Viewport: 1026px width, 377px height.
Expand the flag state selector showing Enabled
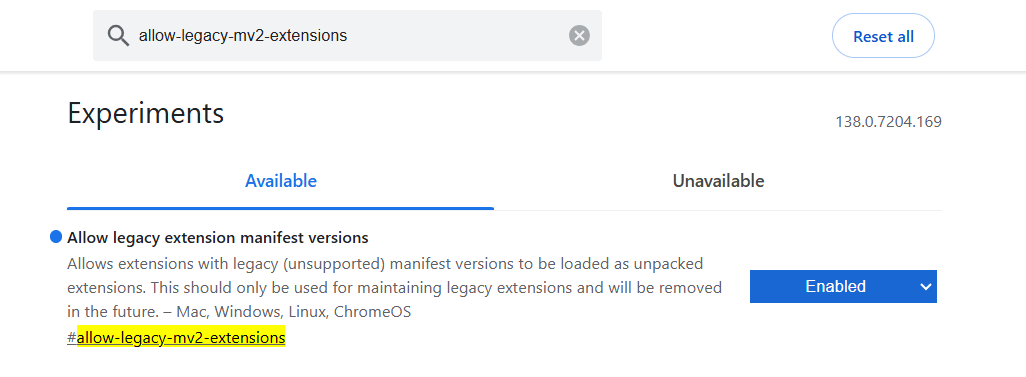pyautogui.click(x=843, y=286)
